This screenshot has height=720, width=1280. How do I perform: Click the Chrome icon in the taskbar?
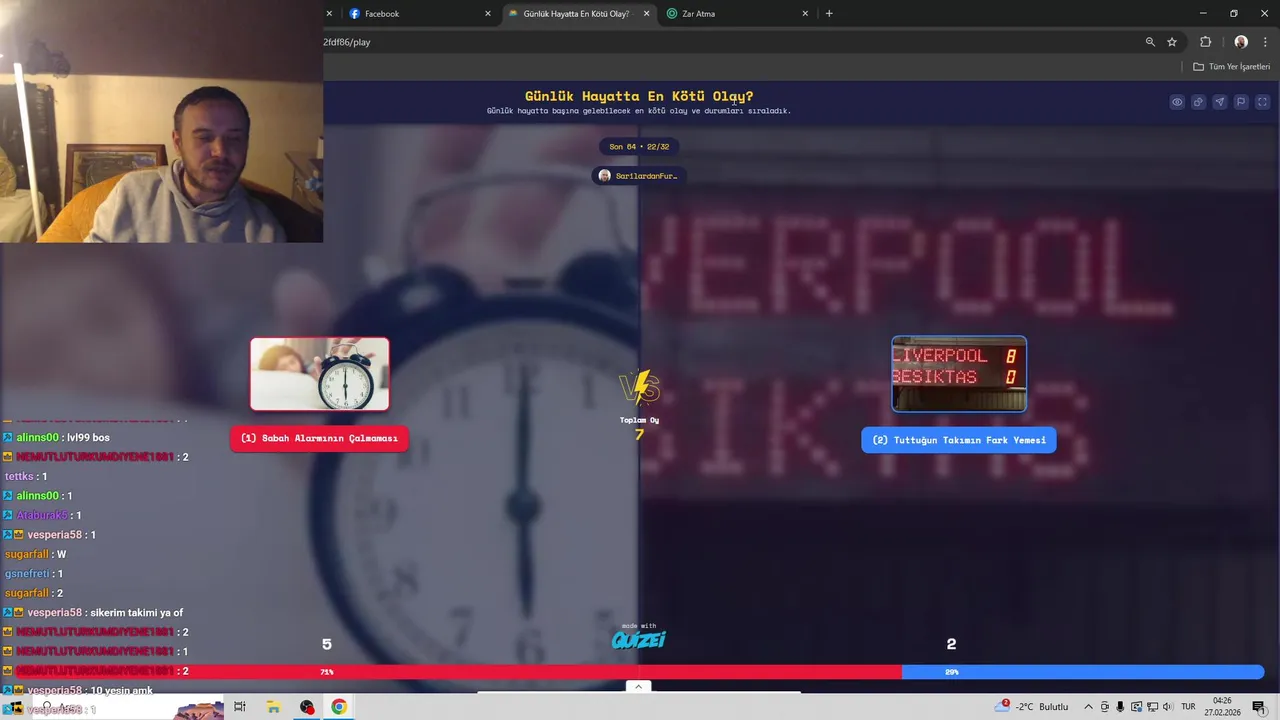tap(340, 707)
